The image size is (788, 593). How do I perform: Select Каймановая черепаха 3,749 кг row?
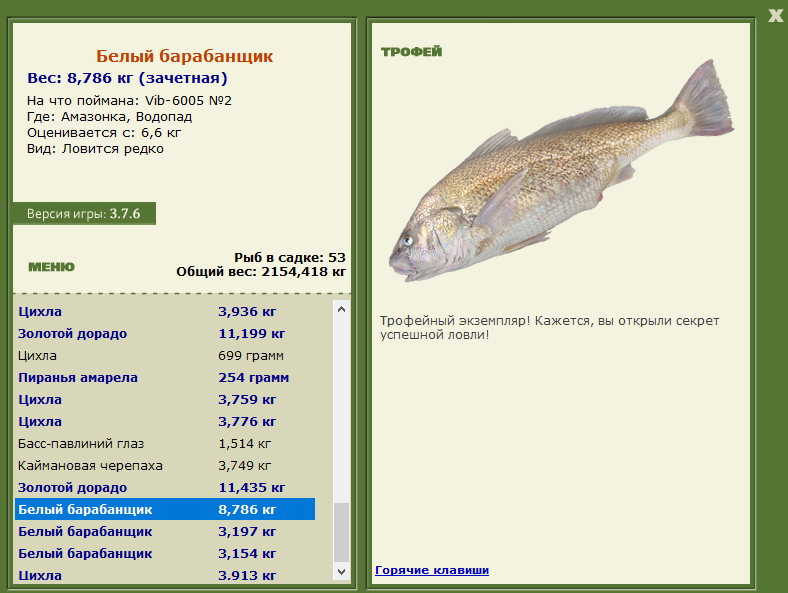pyautogui.click(x=165, y=466)
